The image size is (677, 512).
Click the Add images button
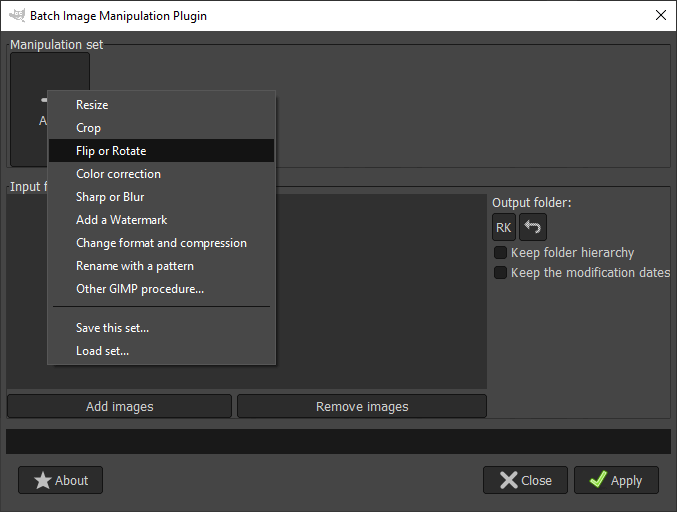pos(120,406)
